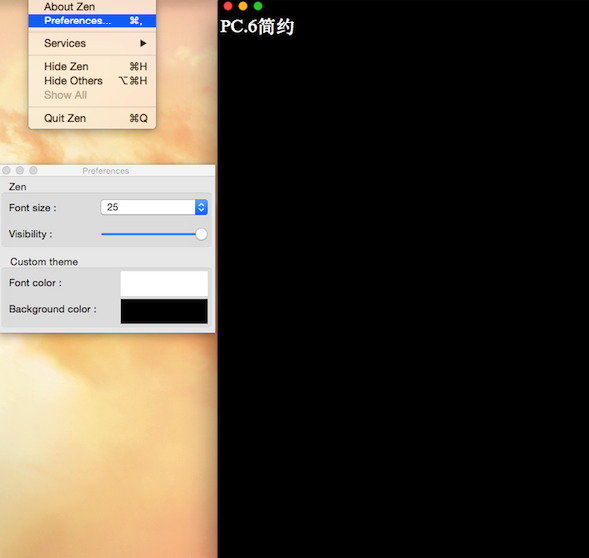The width and height of the screenshot is (589, 558).
Task: Maximize the Zen editor with green button
Action: point(258,6)
